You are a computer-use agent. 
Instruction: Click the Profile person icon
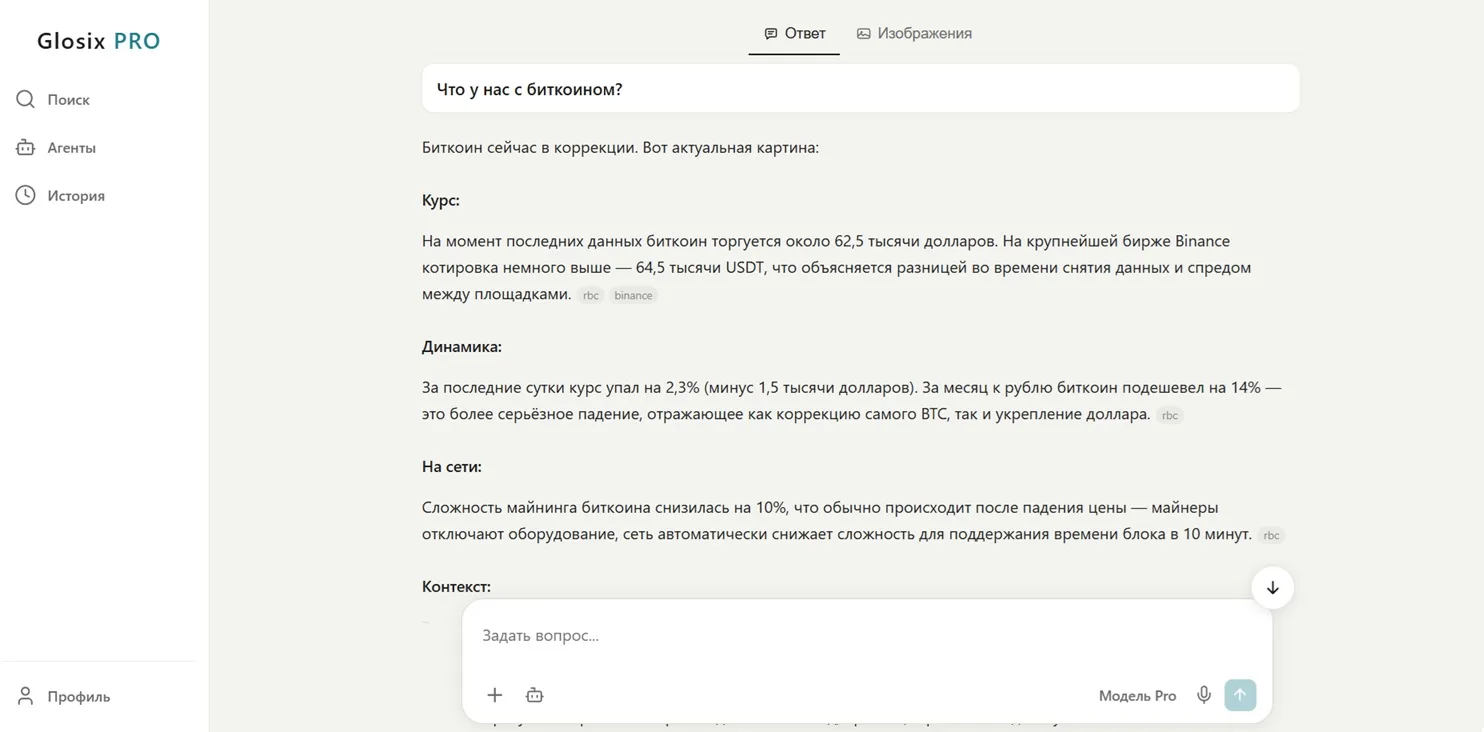26,695
